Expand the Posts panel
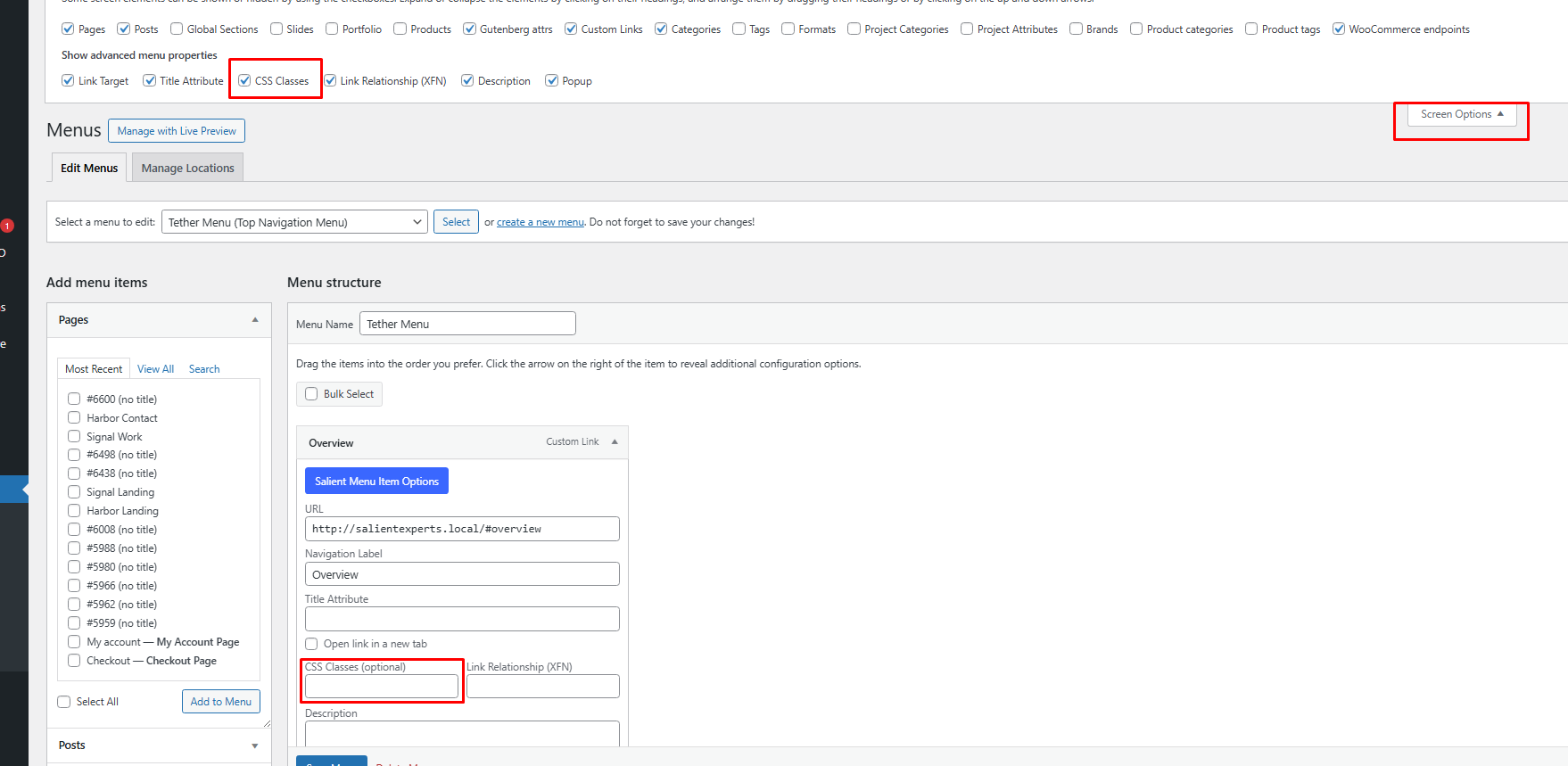 pos(255,745)
